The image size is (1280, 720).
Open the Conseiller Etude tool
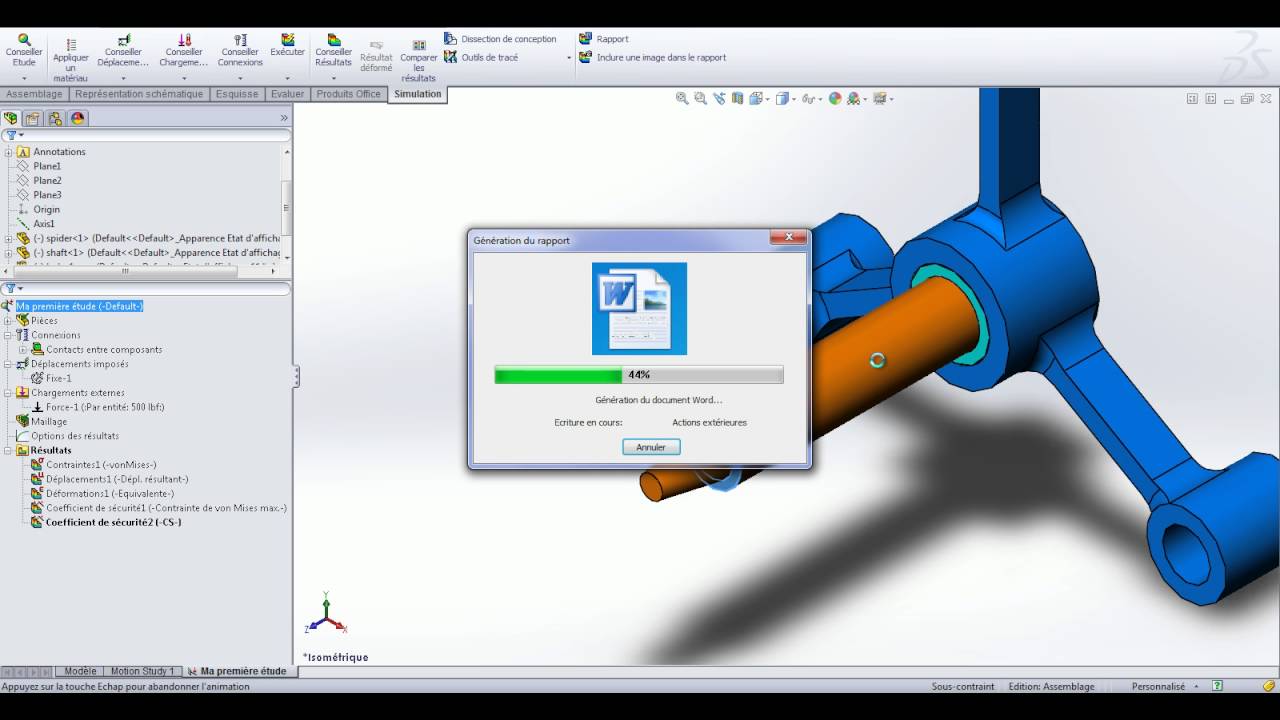pos(24,49)
